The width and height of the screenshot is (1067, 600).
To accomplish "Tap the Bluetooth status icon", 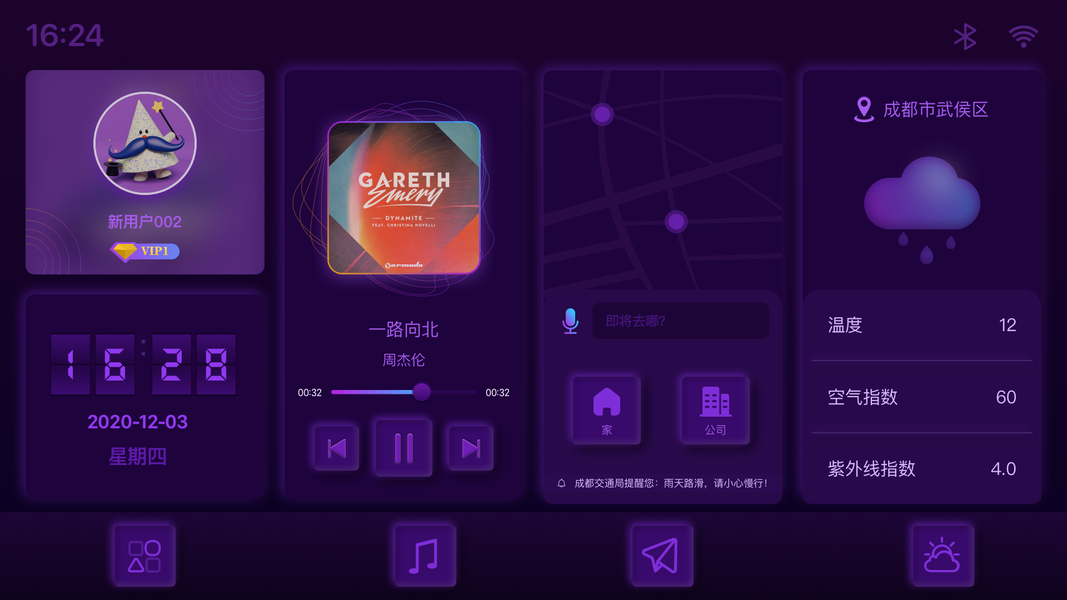I will tap(965, 36).
